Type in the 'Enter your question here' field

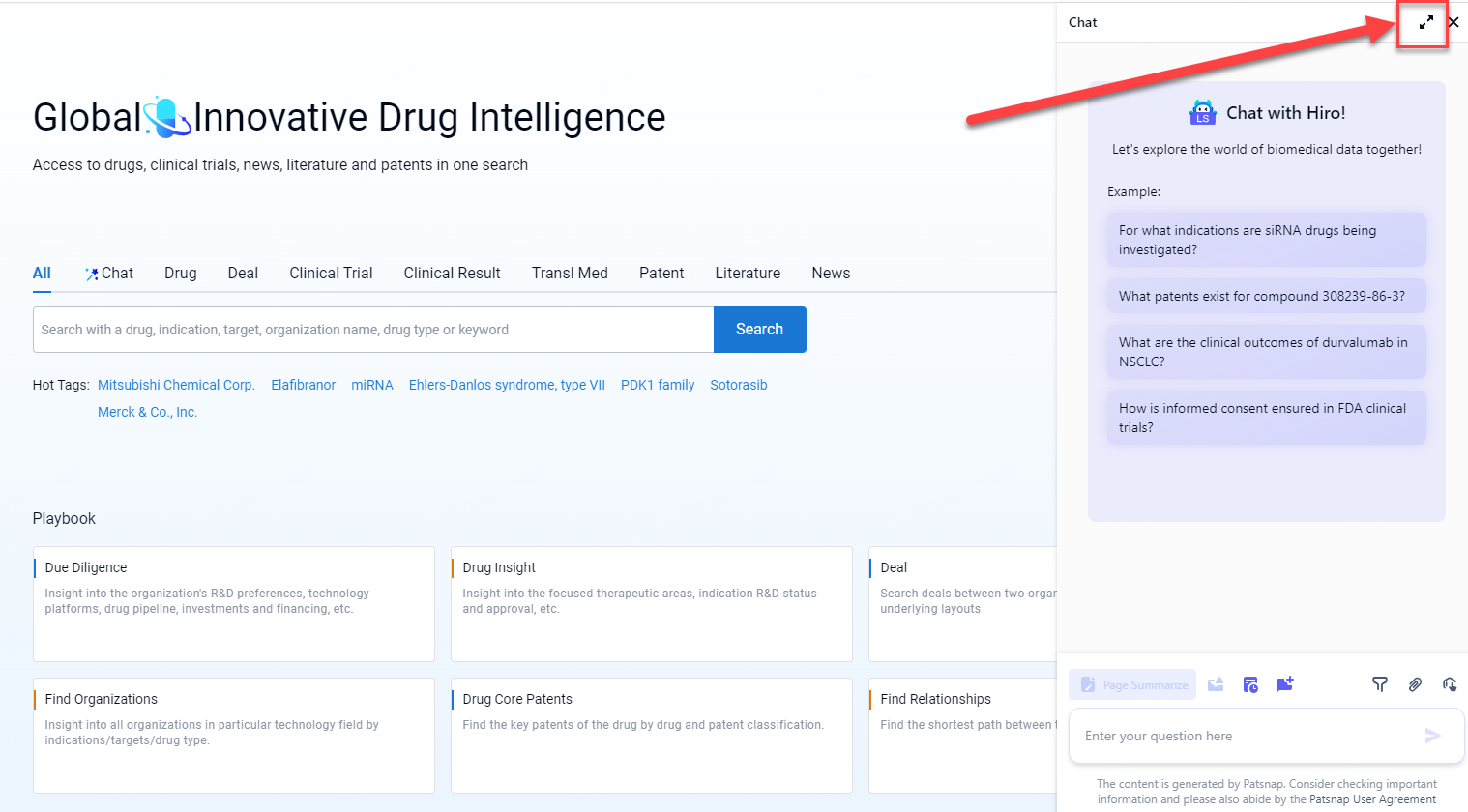(1248, 736)
